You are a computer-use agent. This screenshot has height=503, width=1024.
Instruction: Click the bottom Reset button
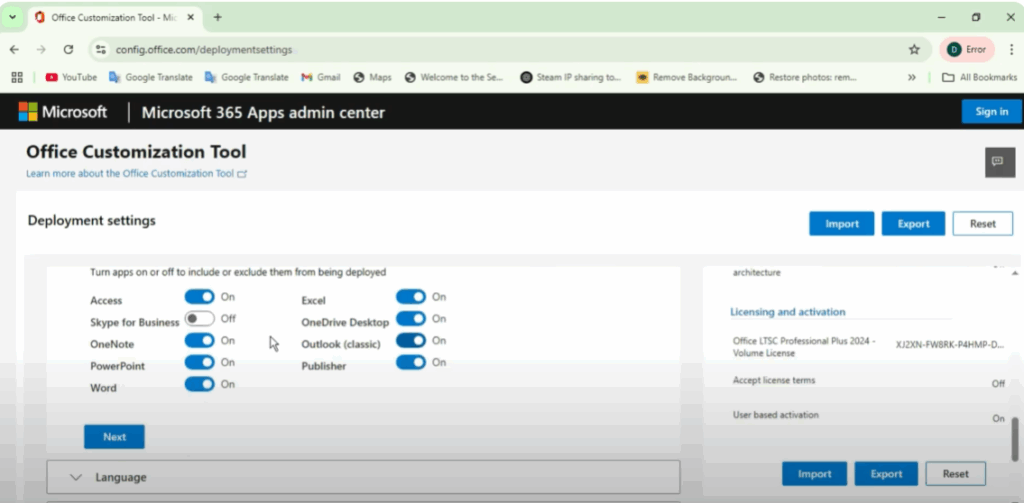click(x=955, y=474)
